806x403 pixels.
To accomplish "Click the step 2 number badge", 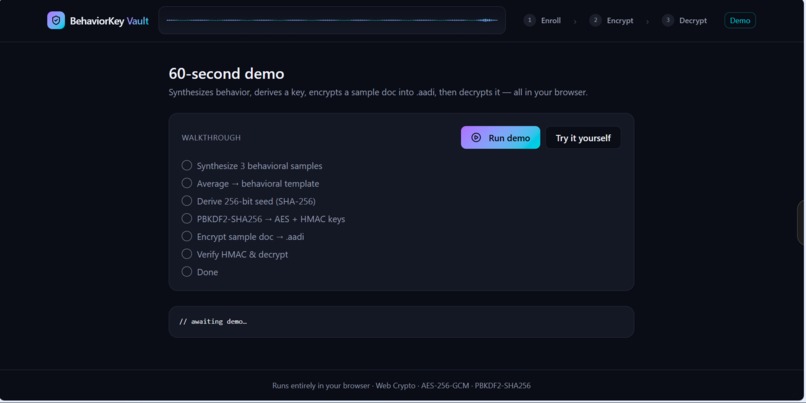I will pos(595,21).
